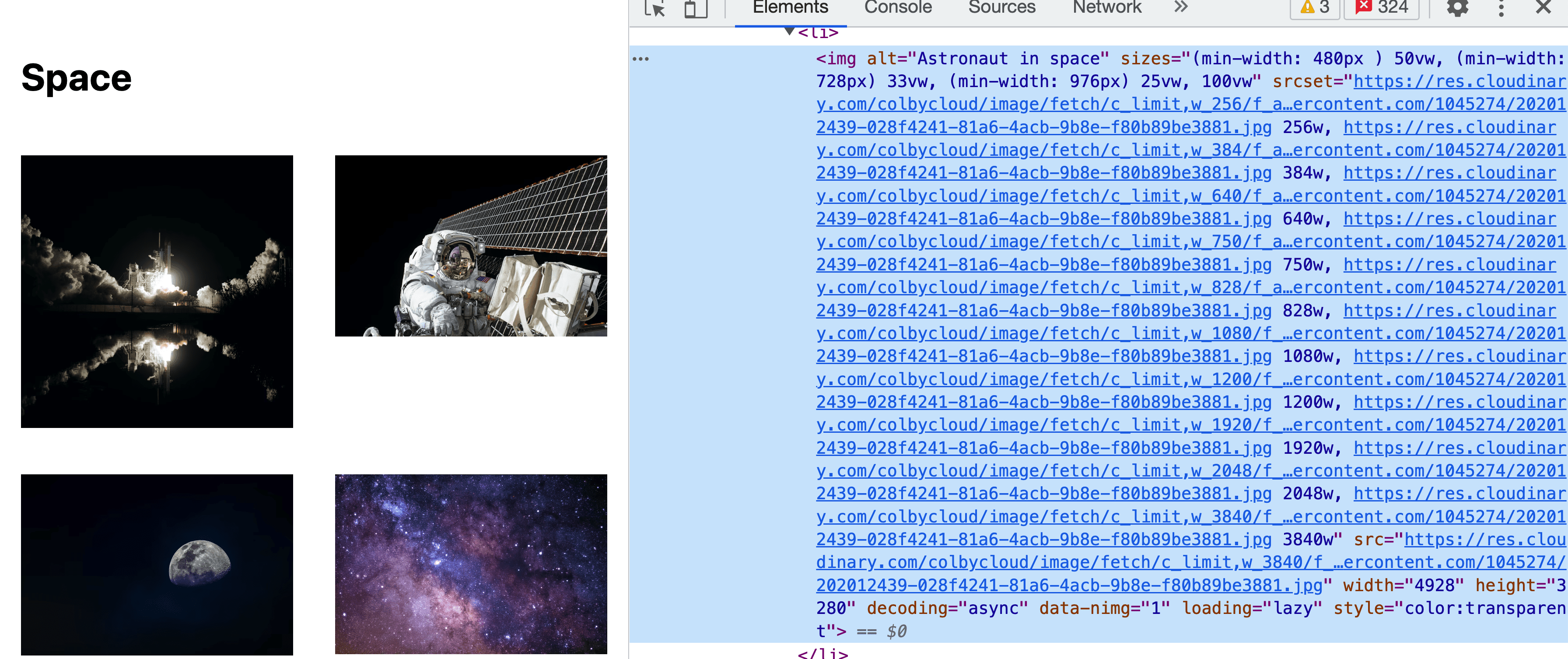Click the data-nimg="1" attribute
Viewport: 1568px width, 659px height.
[1104, 608]
